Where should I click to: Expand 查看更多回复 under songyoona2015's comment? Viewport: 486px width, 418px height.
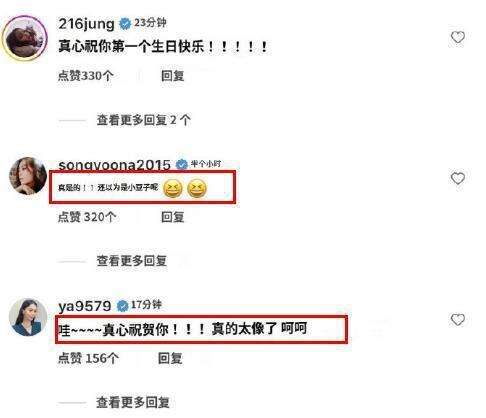tap(132, 261)
